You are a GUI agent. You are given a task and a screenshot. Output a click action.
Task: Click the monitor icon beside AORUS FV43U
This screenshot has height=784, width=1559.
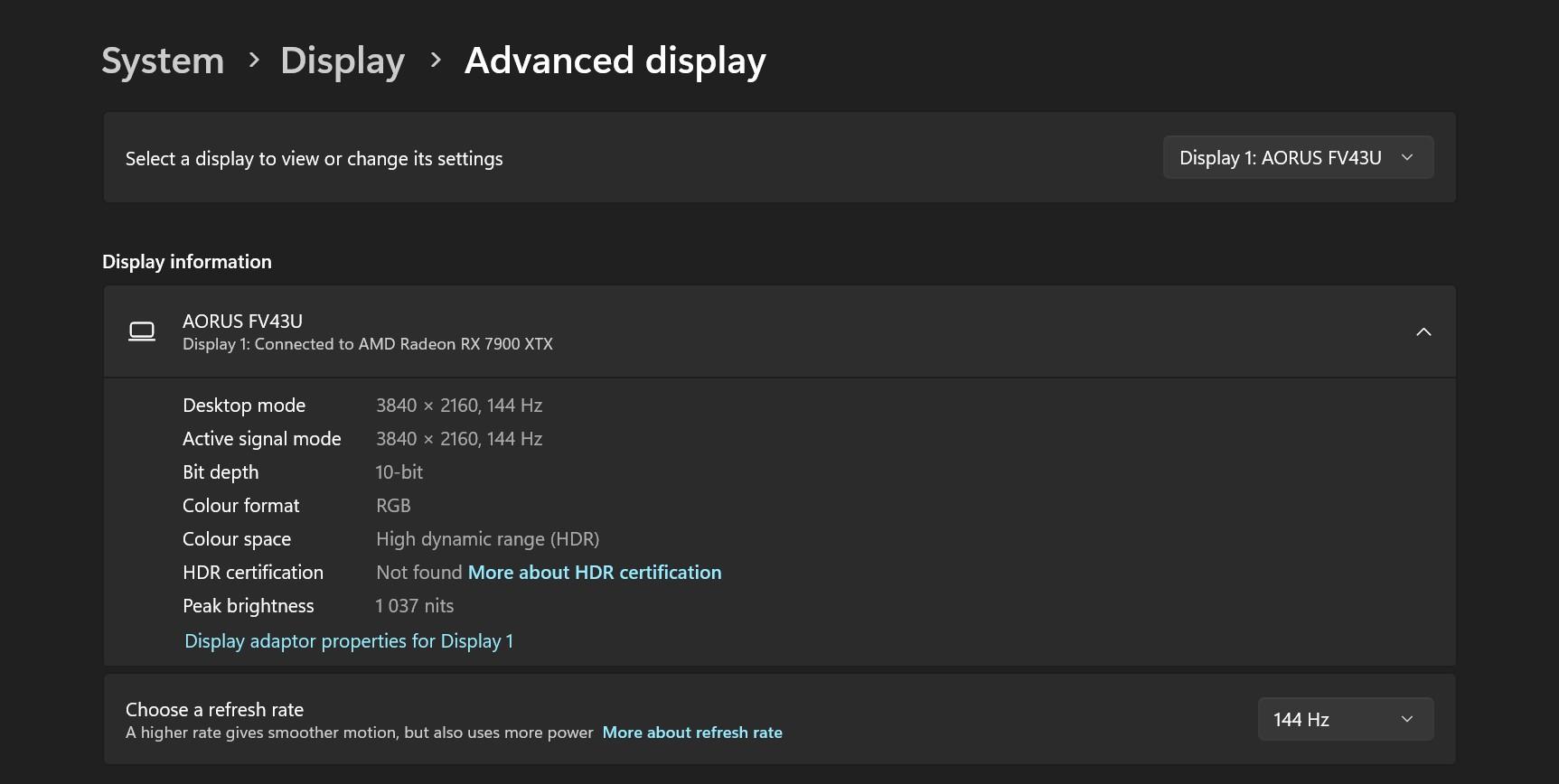142,331
